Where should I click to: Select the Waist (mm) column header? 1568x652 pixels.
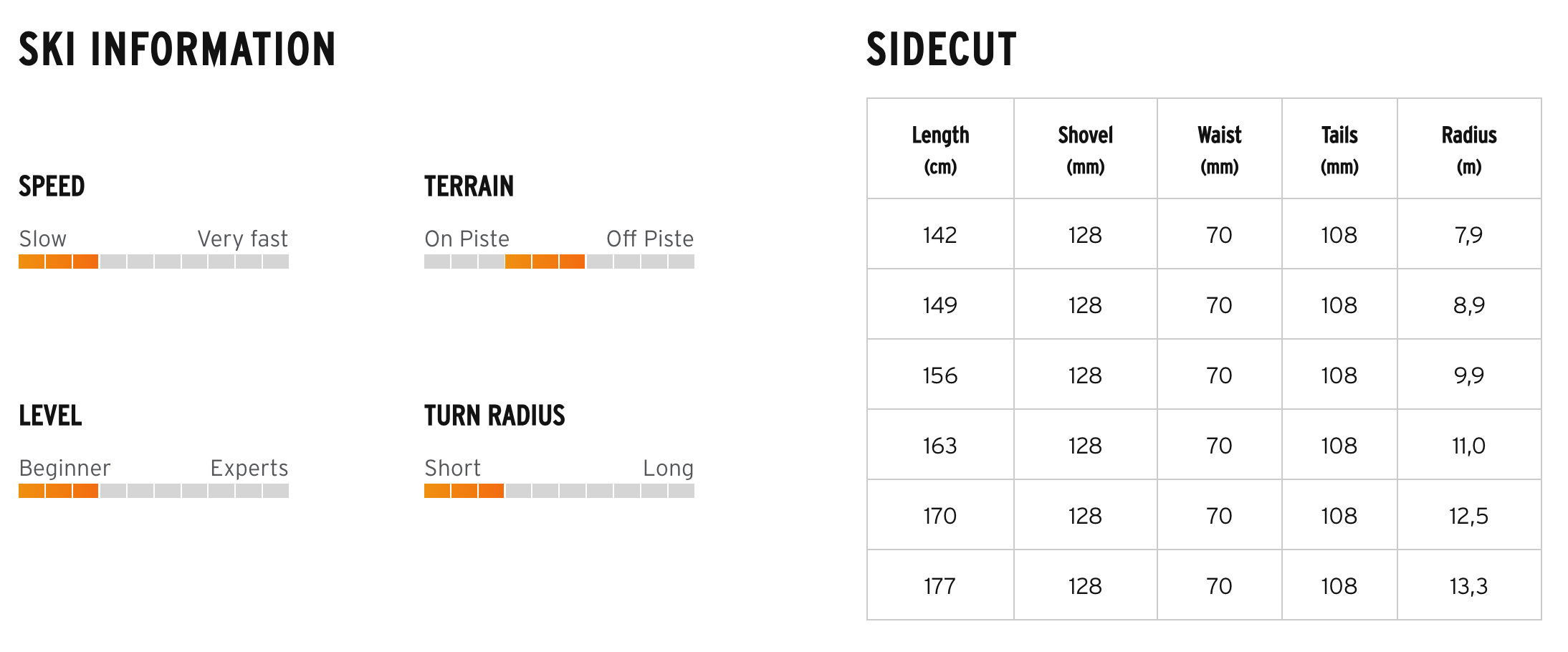(1219, 149)
